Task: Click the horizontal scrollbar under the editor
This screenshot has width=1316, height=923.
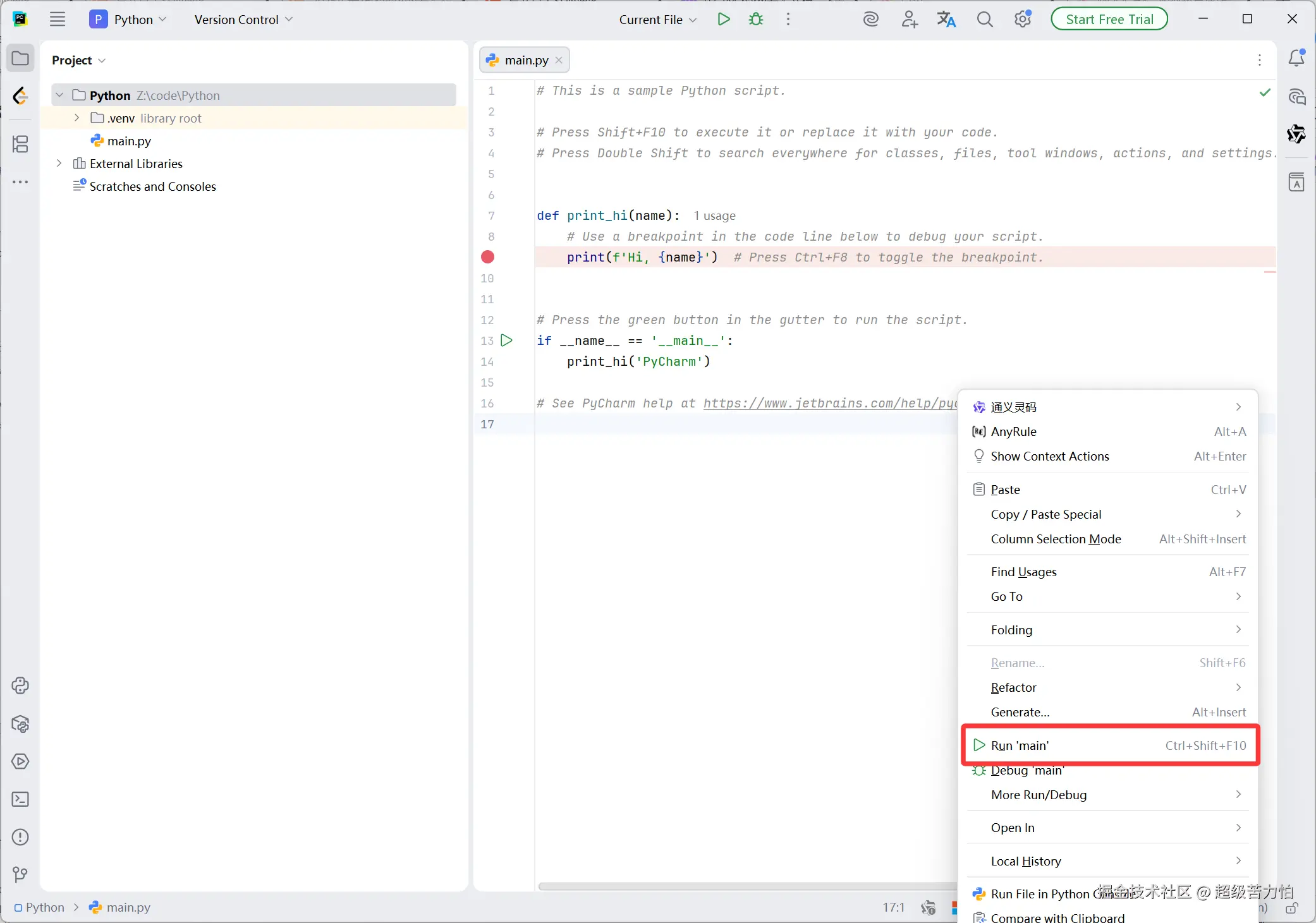Action: [746, 886]
